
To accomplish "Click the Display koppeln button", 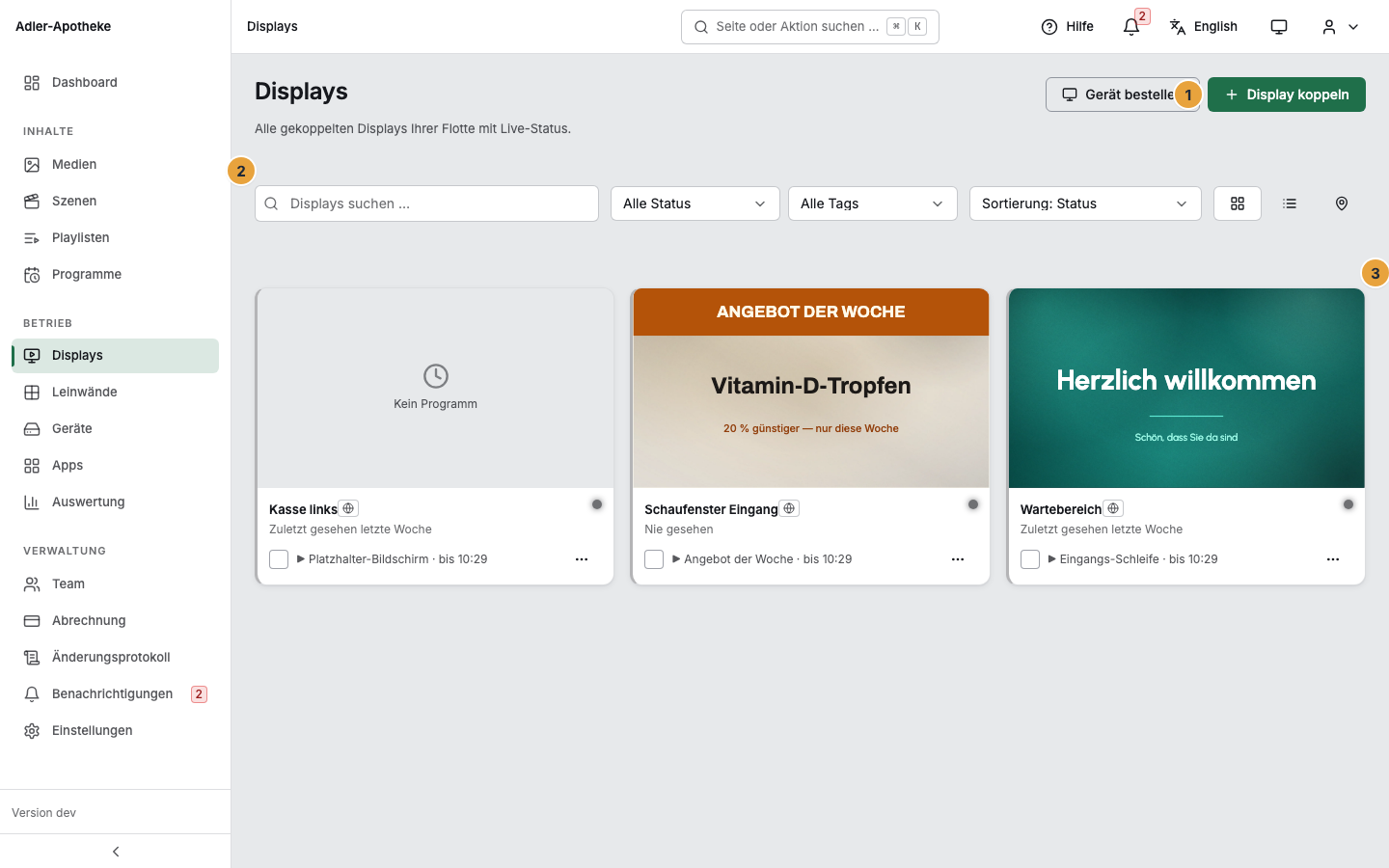I will coord(1287,95).
